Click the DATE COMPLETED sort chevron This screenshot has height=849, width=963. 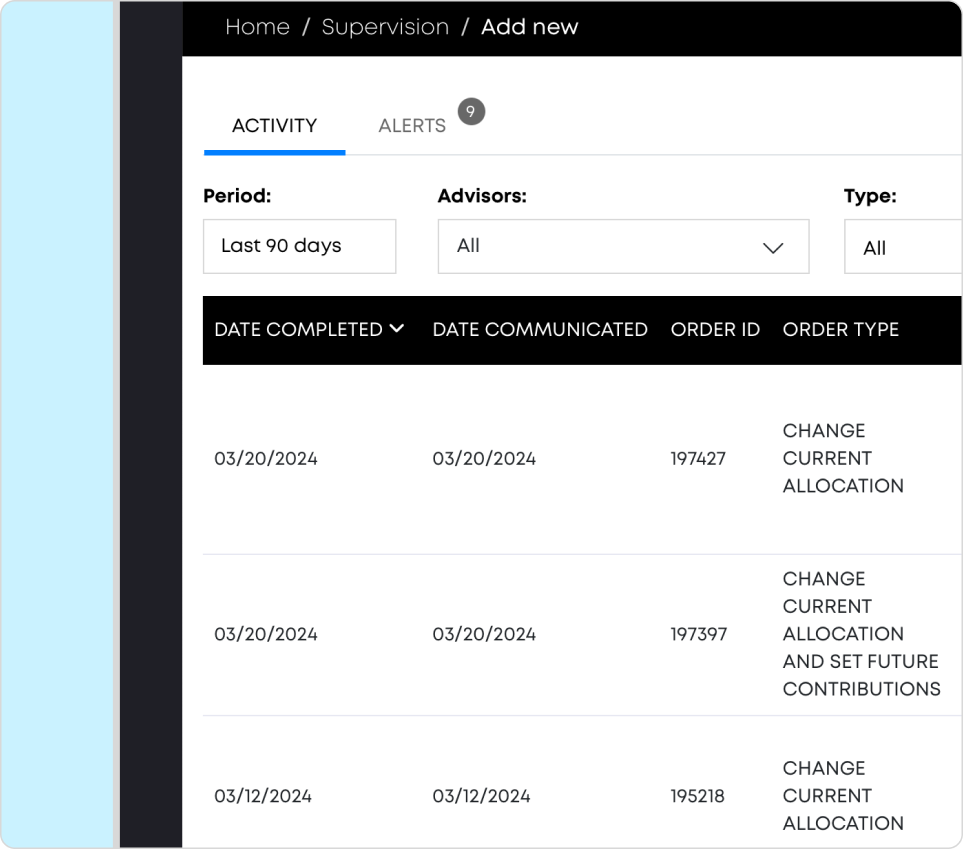point(397,329)
